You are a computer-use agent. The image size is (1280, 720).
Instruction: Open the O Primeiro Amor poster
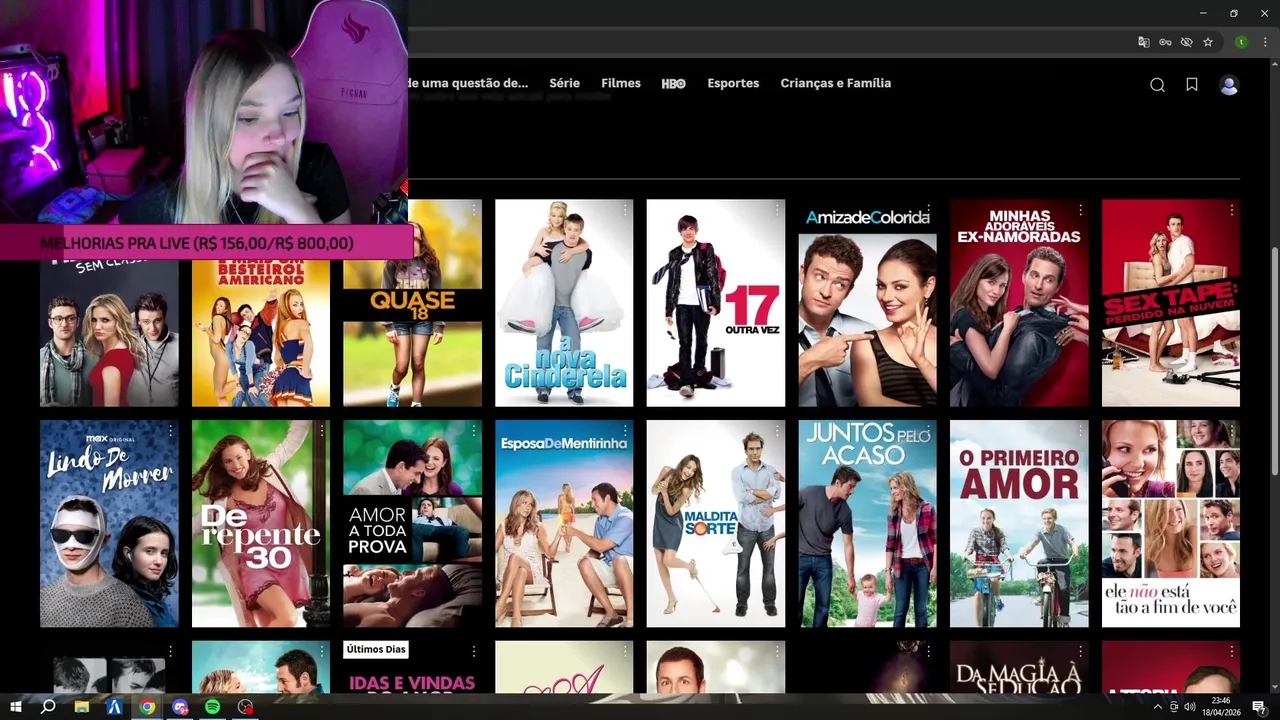pos(1019,523)
